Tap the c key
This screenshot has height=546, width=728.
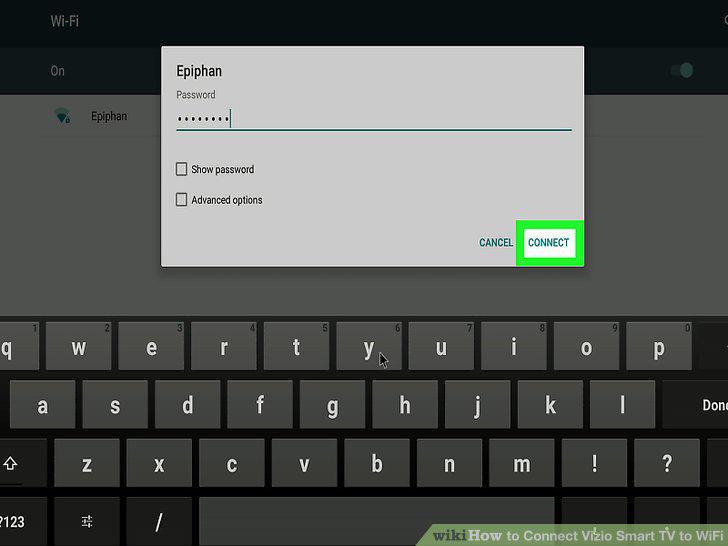(x=232, y=463)
